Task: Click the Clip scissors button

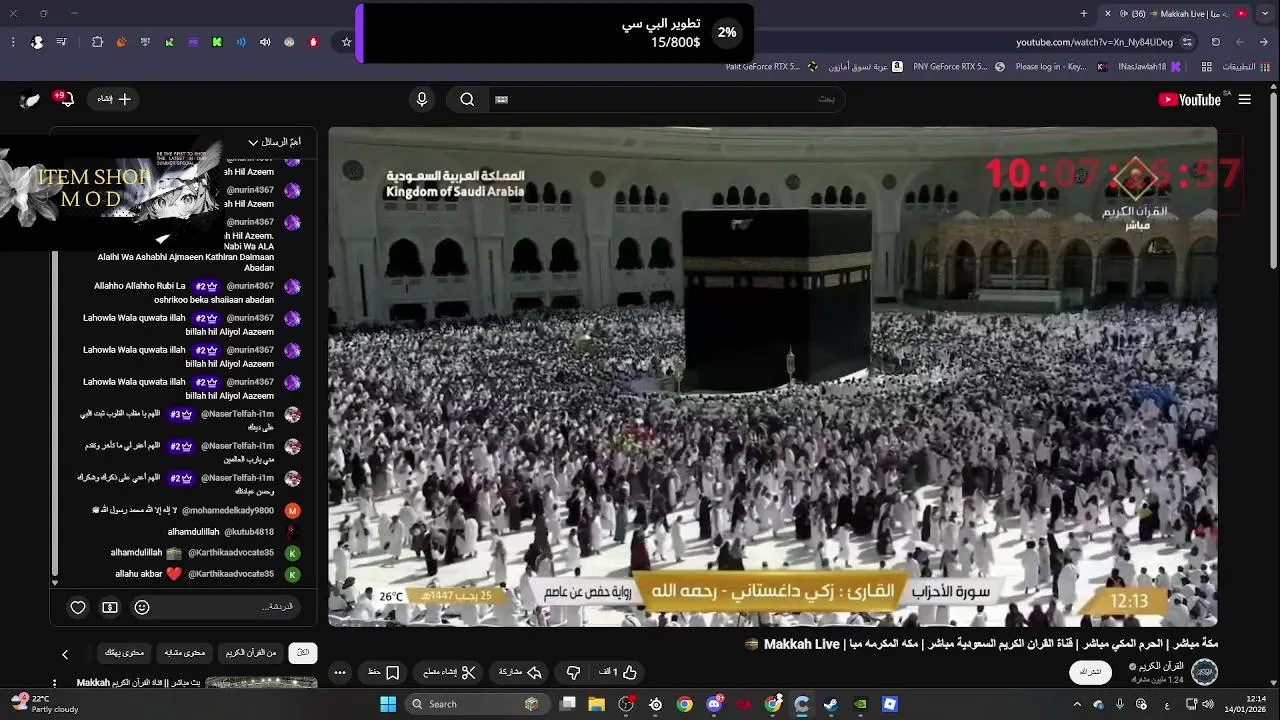Action: 450,672
